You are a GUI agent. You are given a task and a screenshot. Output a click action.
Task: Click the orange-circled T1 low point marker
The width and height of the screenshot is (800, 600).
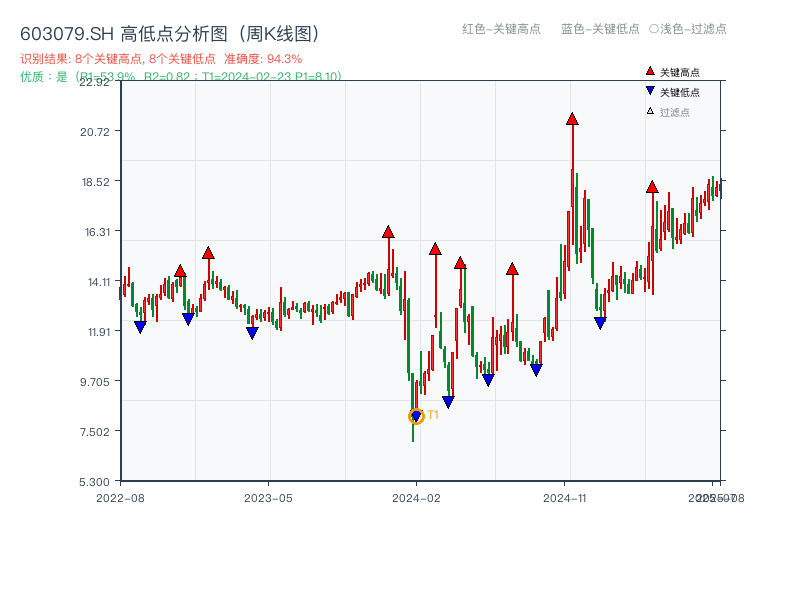point(416,416)
